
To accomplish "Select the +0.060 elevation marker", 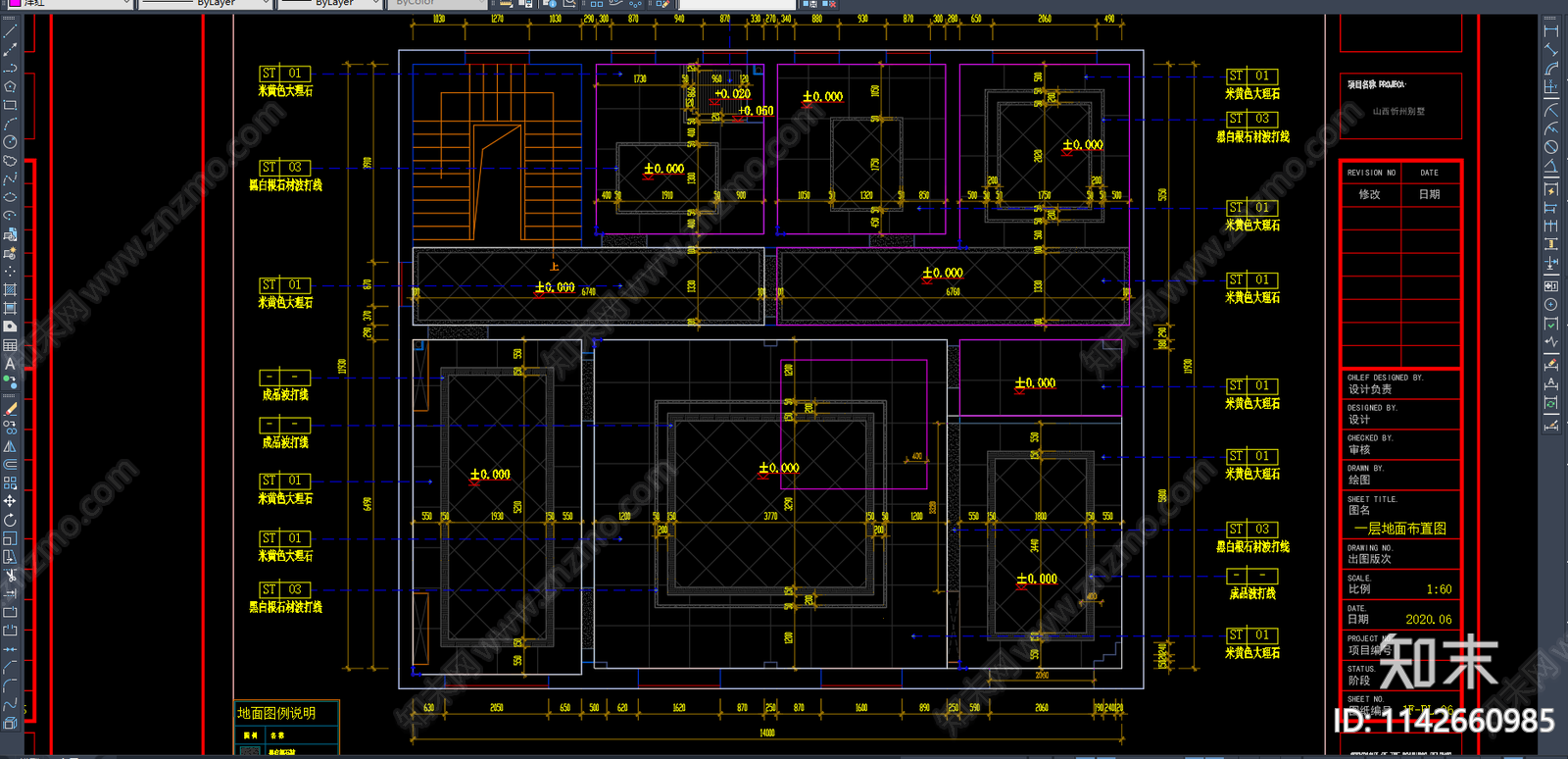I will coord(757,111).
